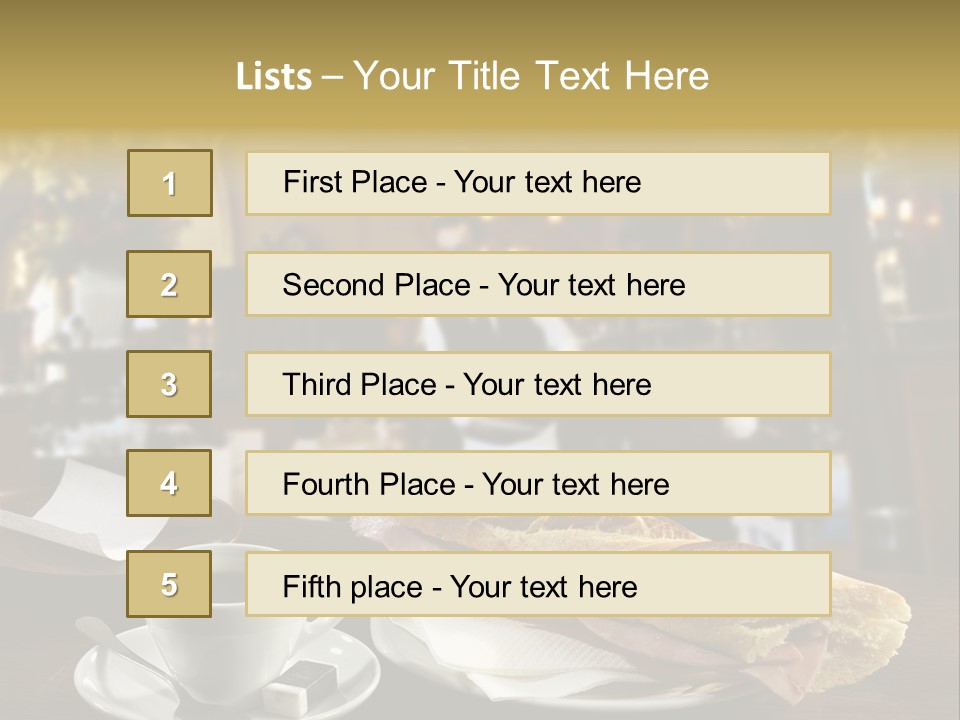
Task: Click the Fourth Place text bar
Action: (x=538, y=483)
